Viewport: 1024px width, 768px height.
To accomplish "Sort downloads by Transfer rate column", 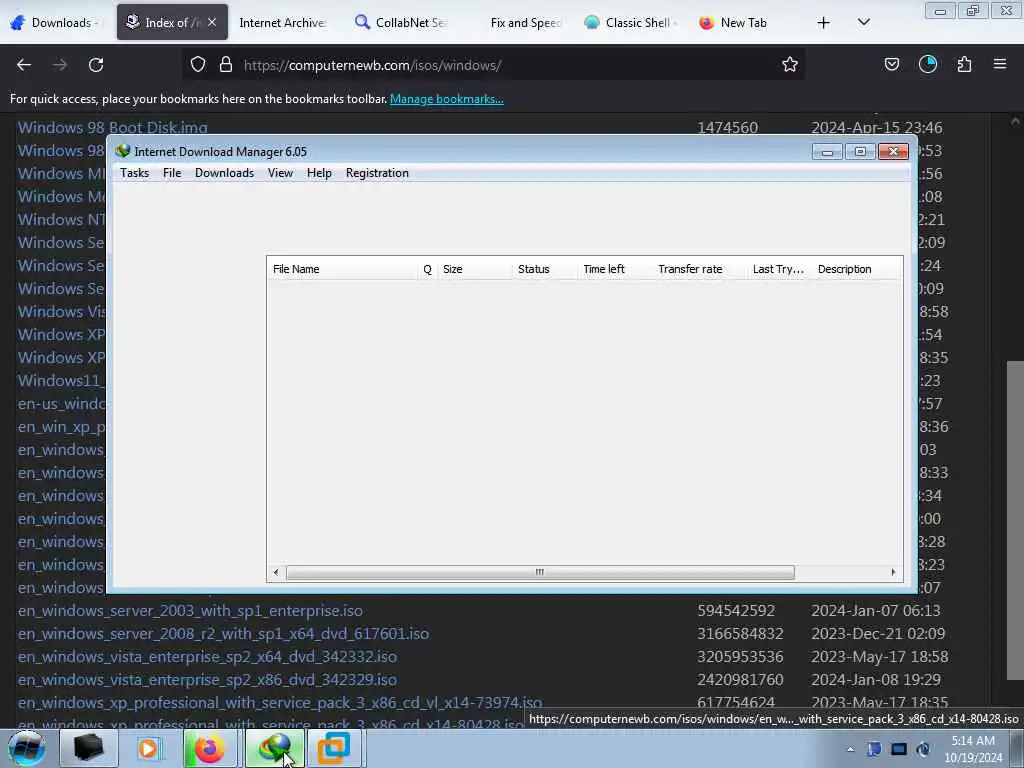I will point(699,269).
